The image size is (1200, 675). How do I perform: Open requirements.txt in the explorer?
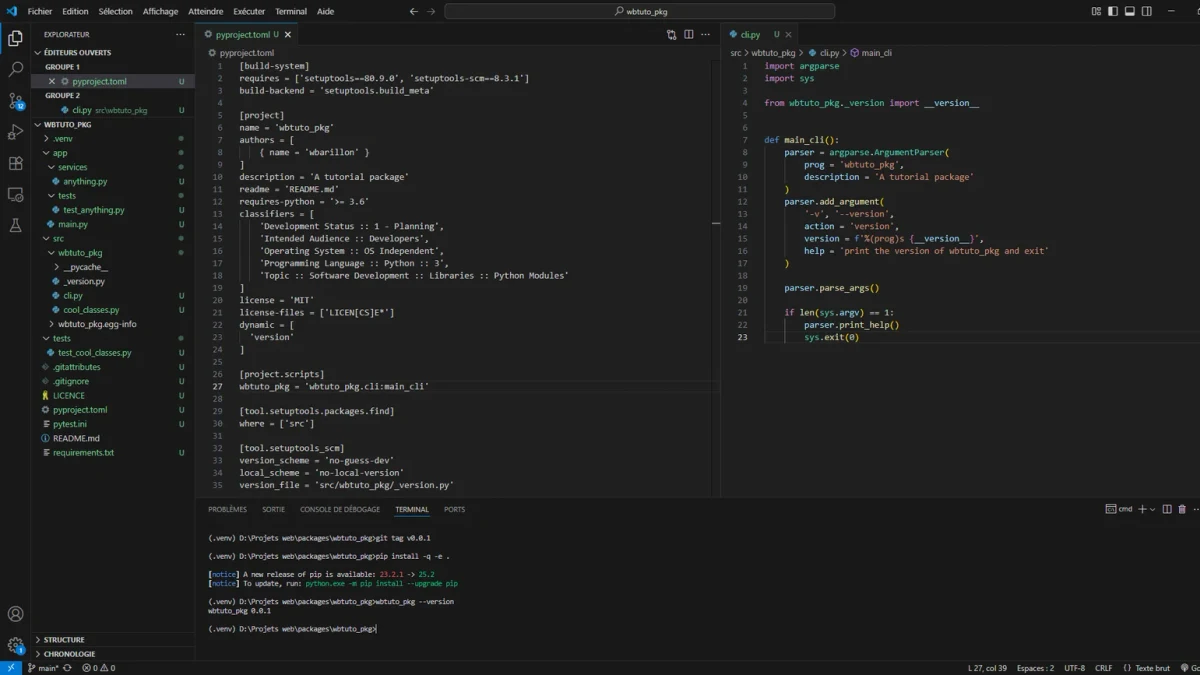point(114,453)
